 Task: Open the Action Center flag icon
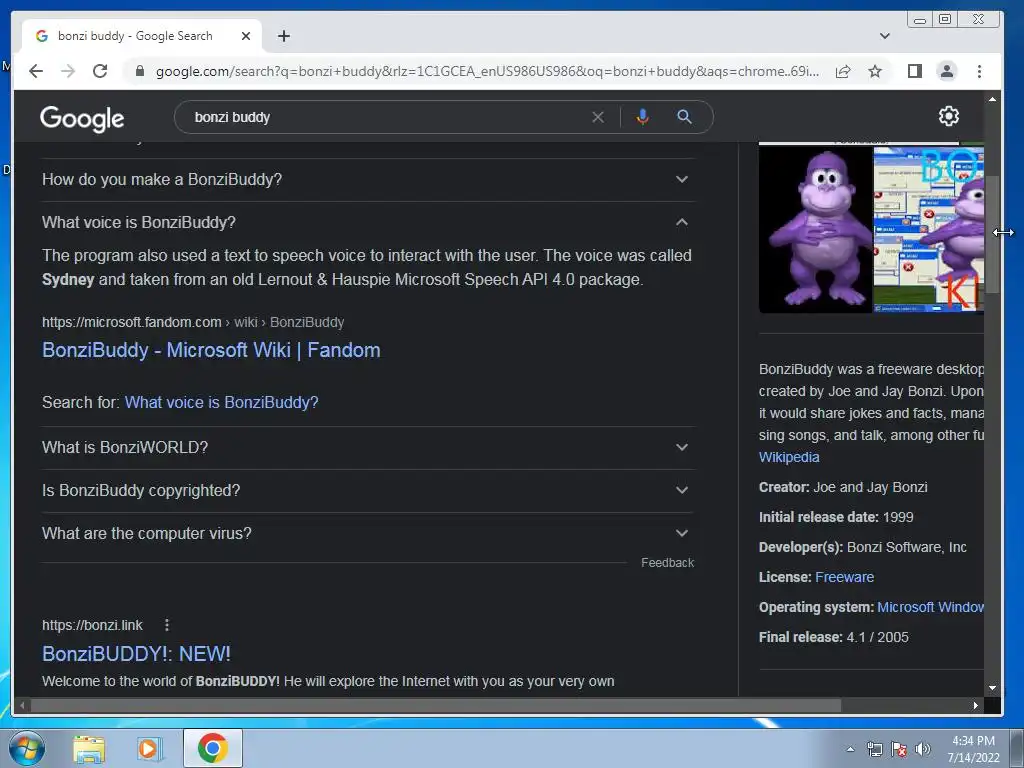[x=899, y=750]
